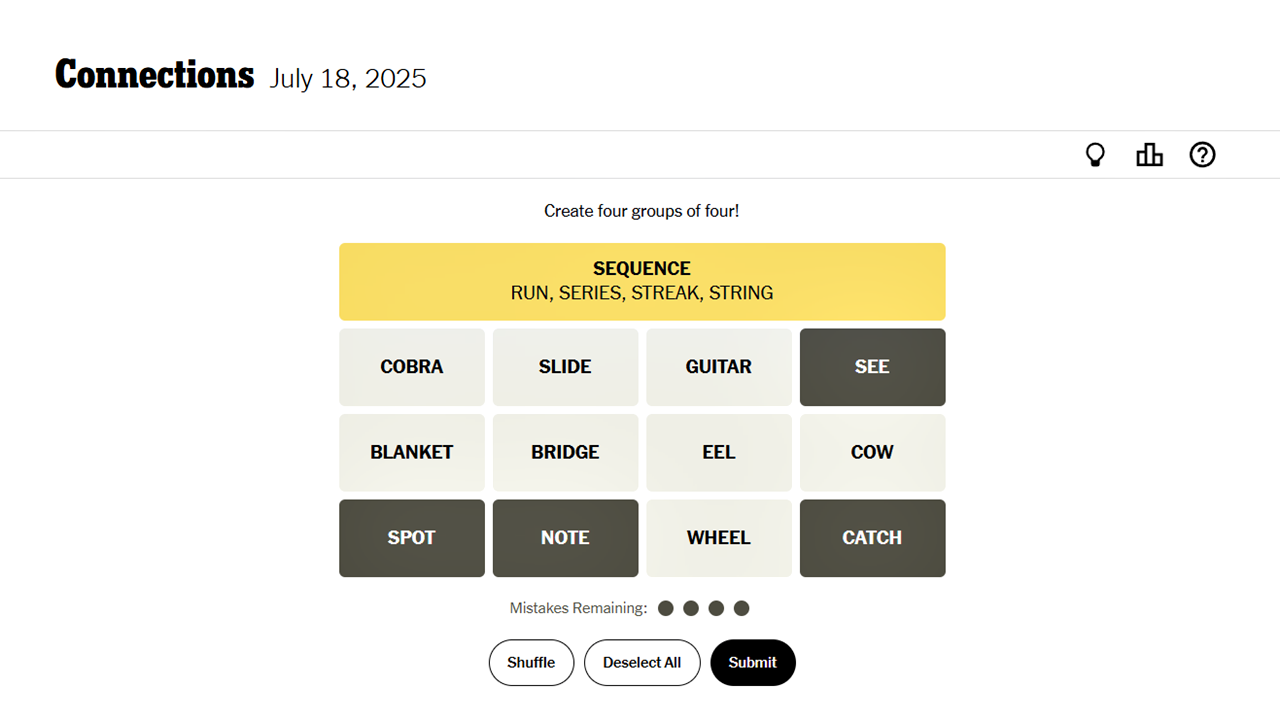Select the EEL tile
The width and height of the screenshot is (1280, 720).
tap(719, 452)
